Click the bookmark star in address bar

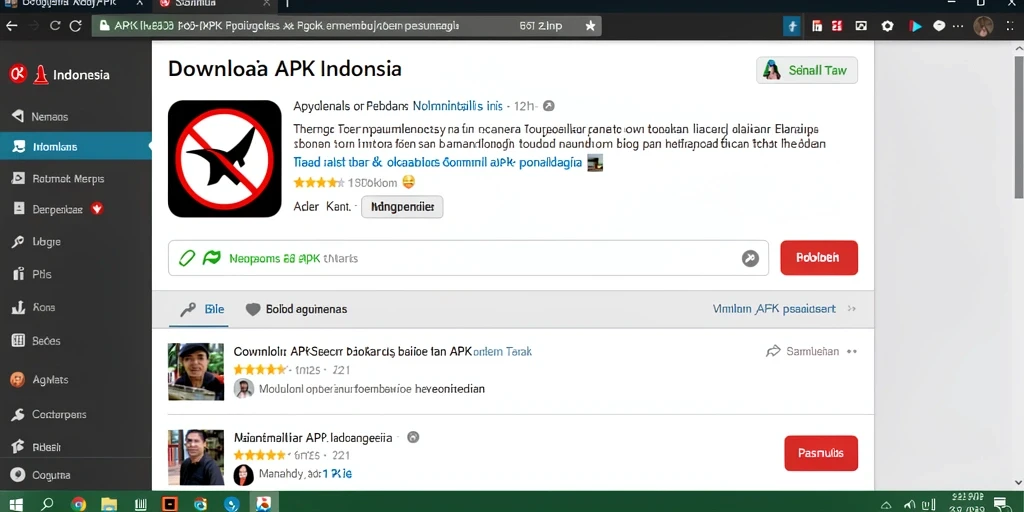pos(590,26)
